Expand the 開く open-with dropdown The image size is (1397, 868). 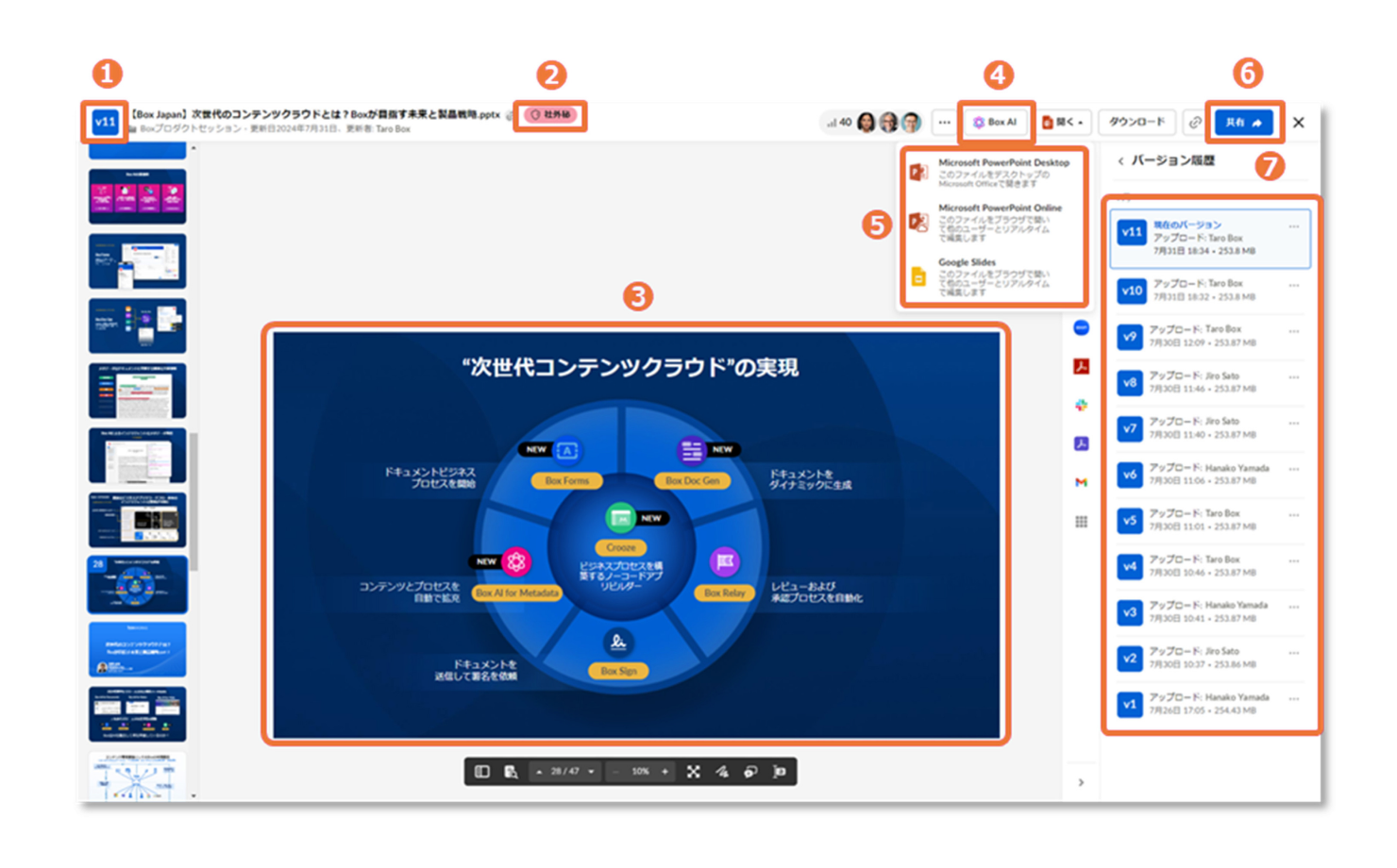point(1064,123)
